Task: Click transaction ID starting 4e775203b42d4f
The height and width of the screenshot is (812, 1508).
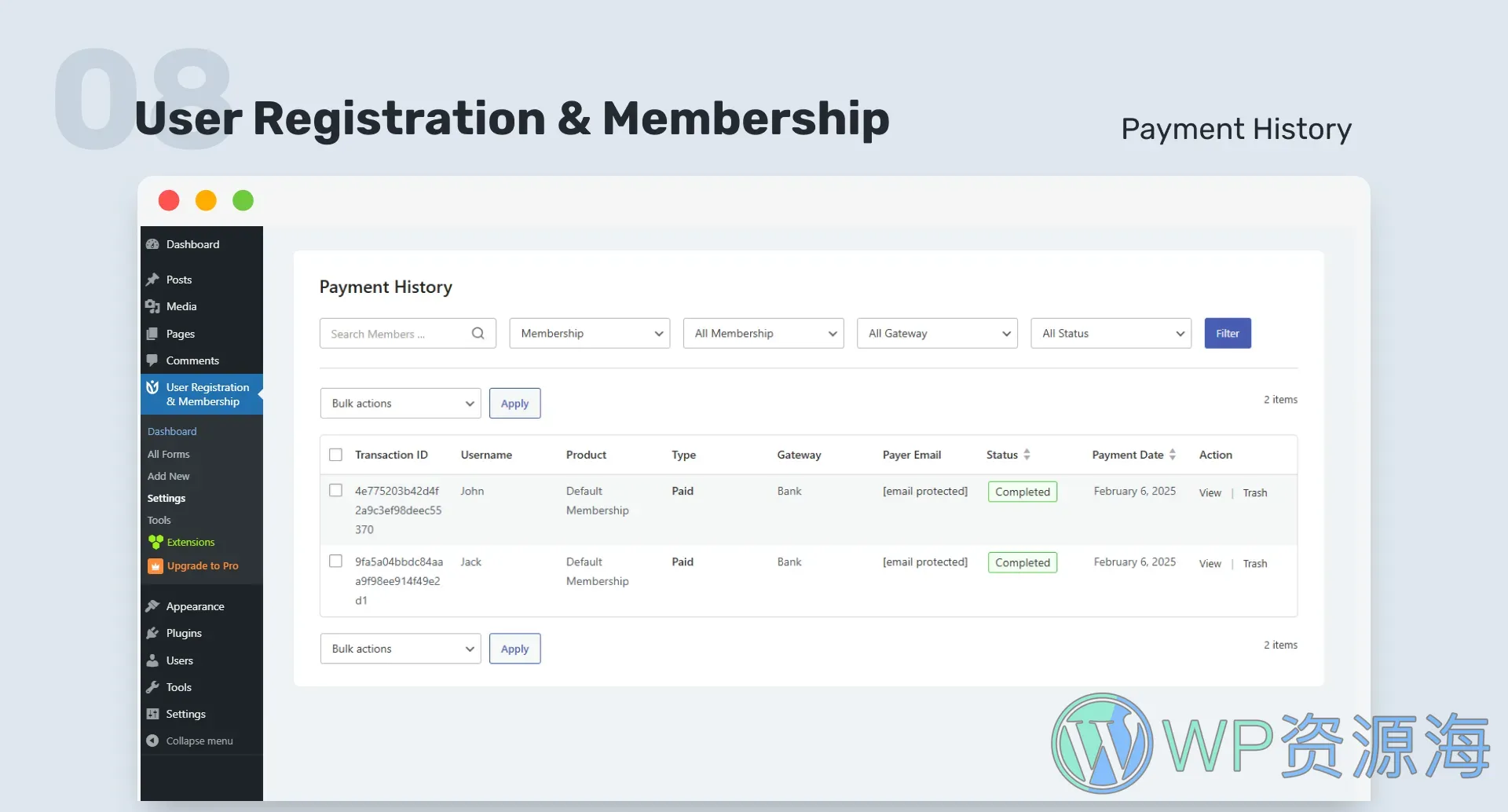Action: pos(398,510)
